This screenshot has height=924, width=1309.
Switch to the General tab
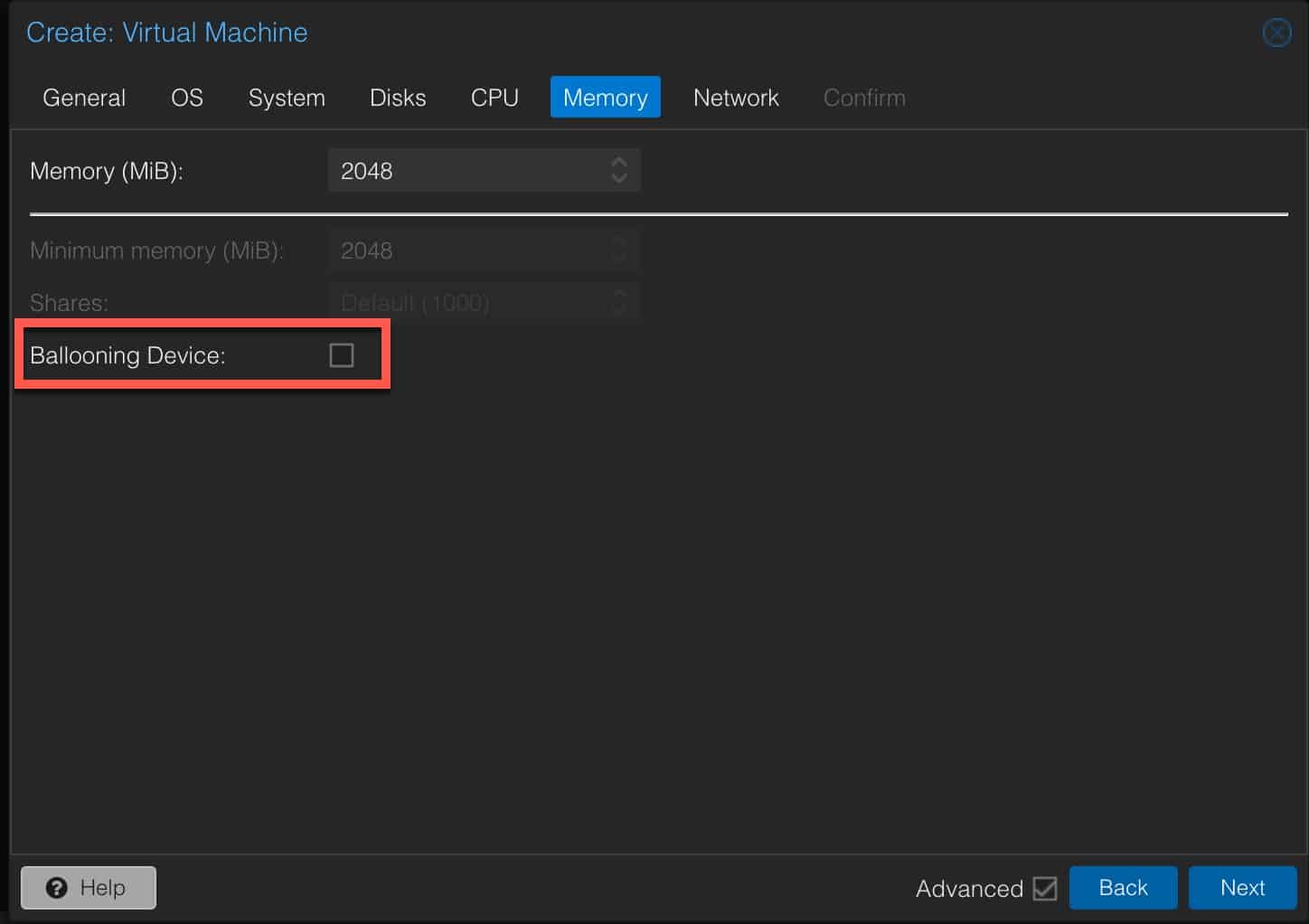(84, 98)
